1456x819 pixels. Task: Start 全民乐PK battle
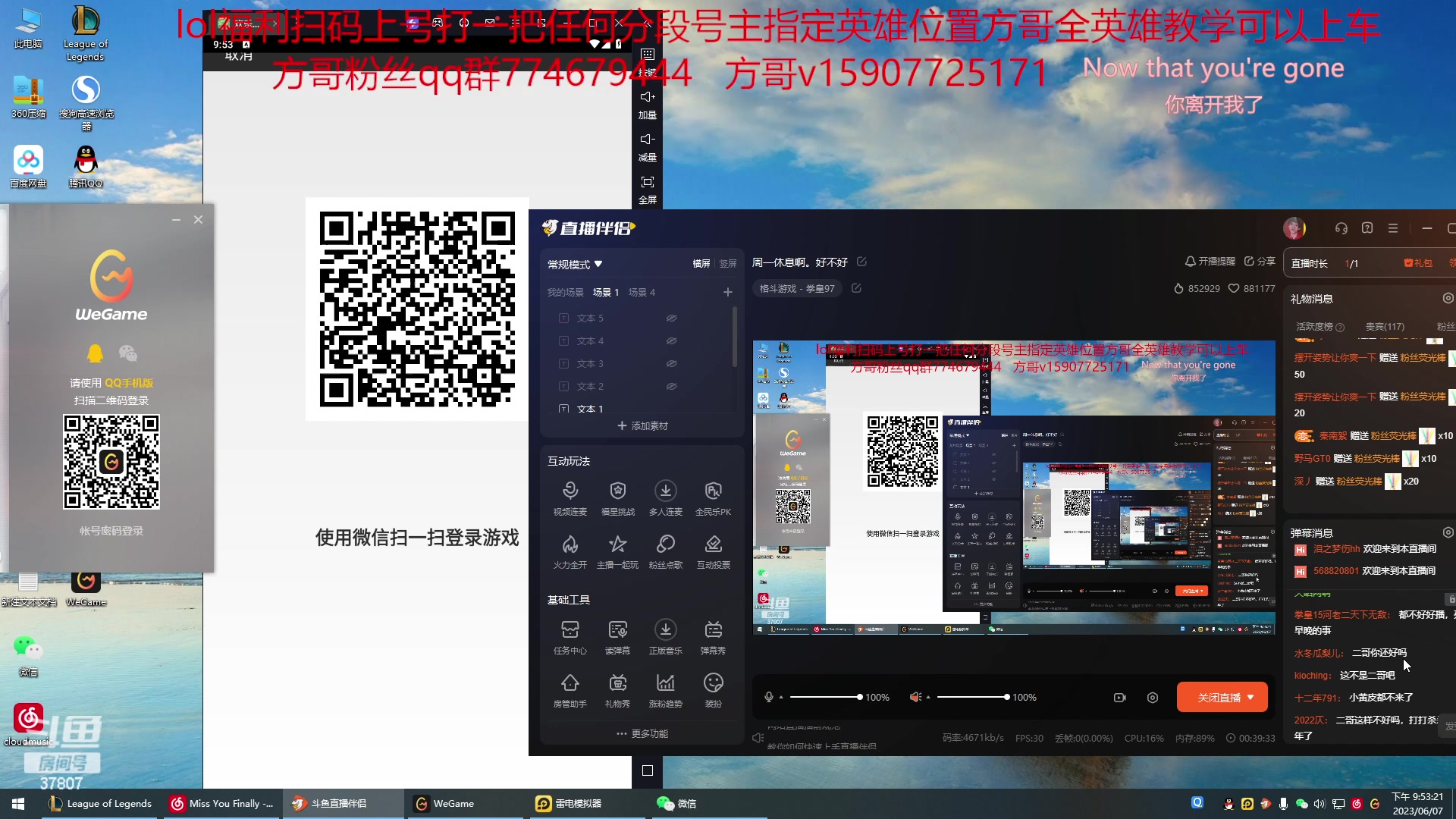pos(713,497)
